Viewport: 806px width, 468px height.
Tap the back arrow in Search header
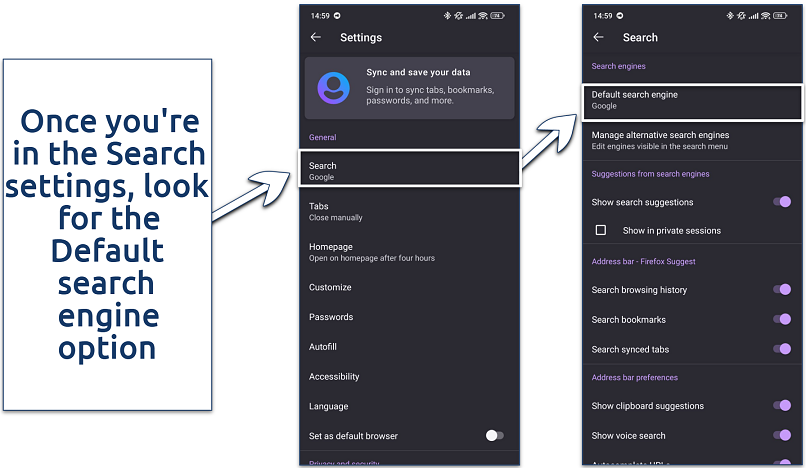coord(599,37)
